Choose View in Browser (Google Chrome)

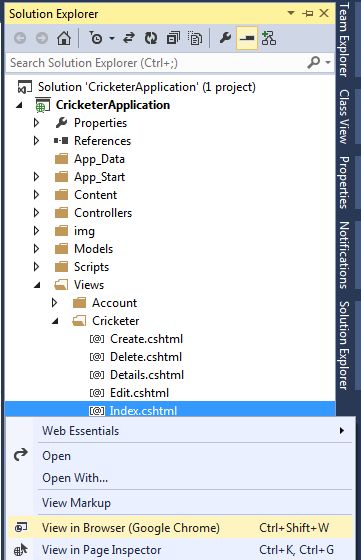180,528
